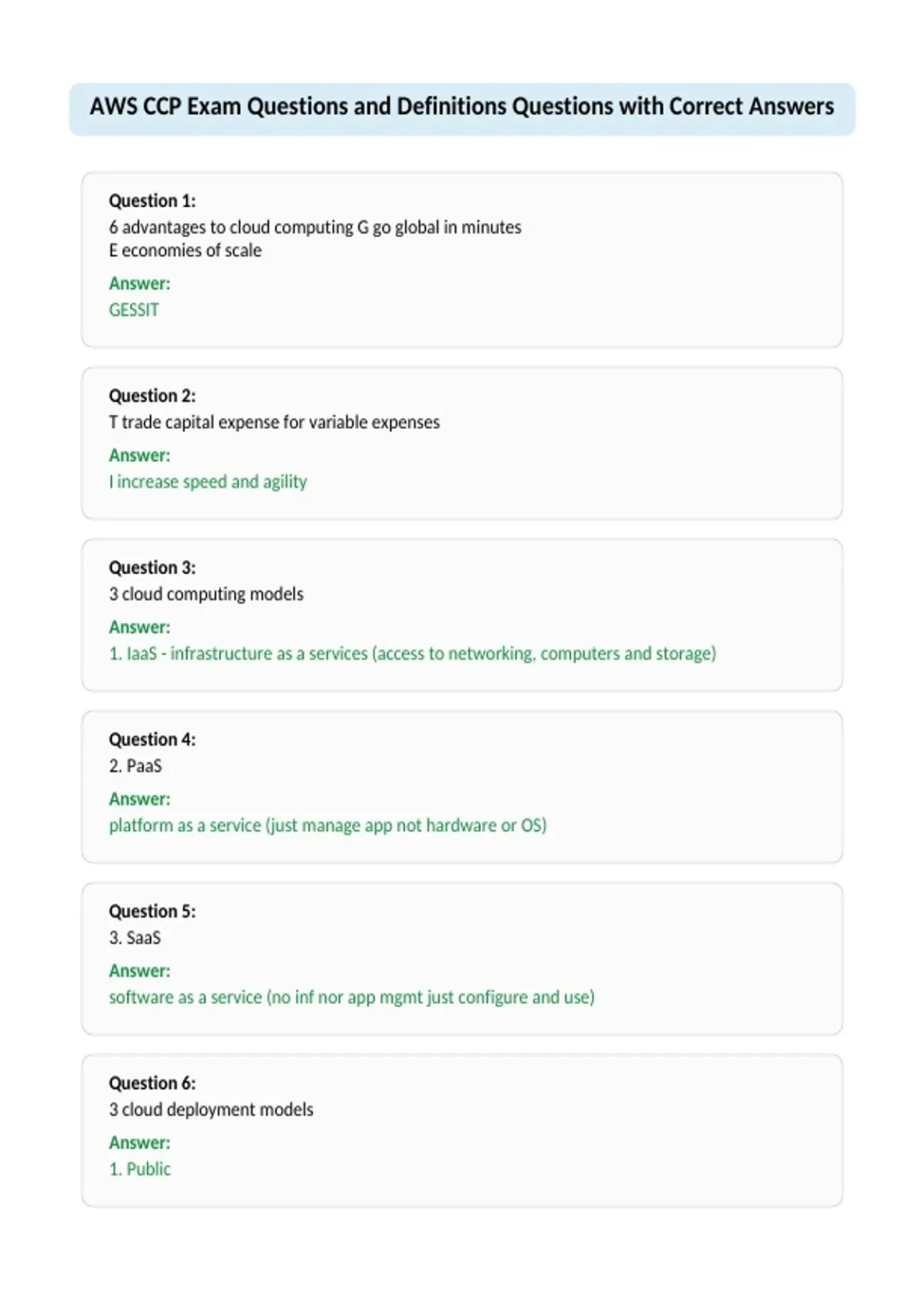Click 'software as a service' answer
Image resolution: width=924 pixels, height=1309 pixels.
(x=352, y=997)
